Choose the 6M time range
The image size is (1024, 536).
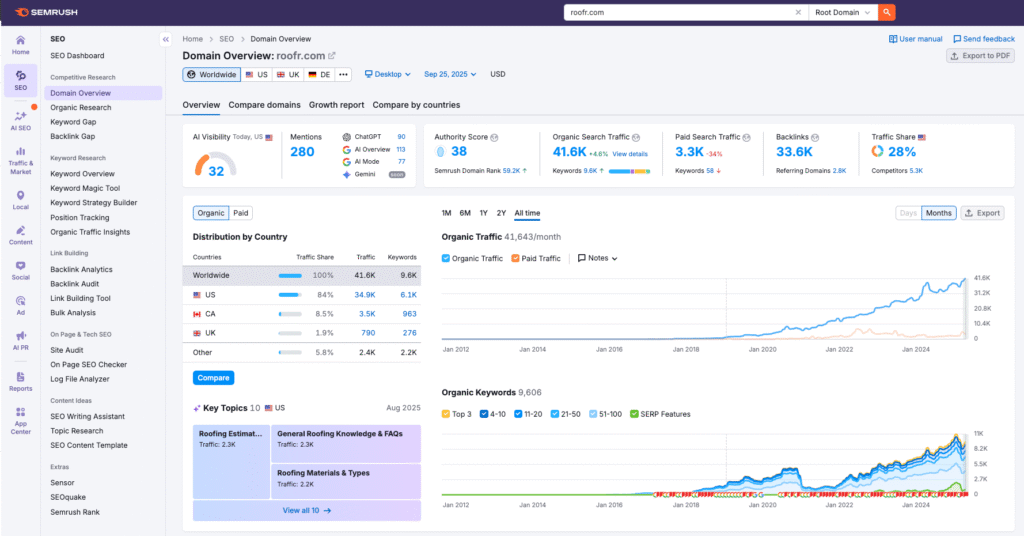click(x=465, y=213)
